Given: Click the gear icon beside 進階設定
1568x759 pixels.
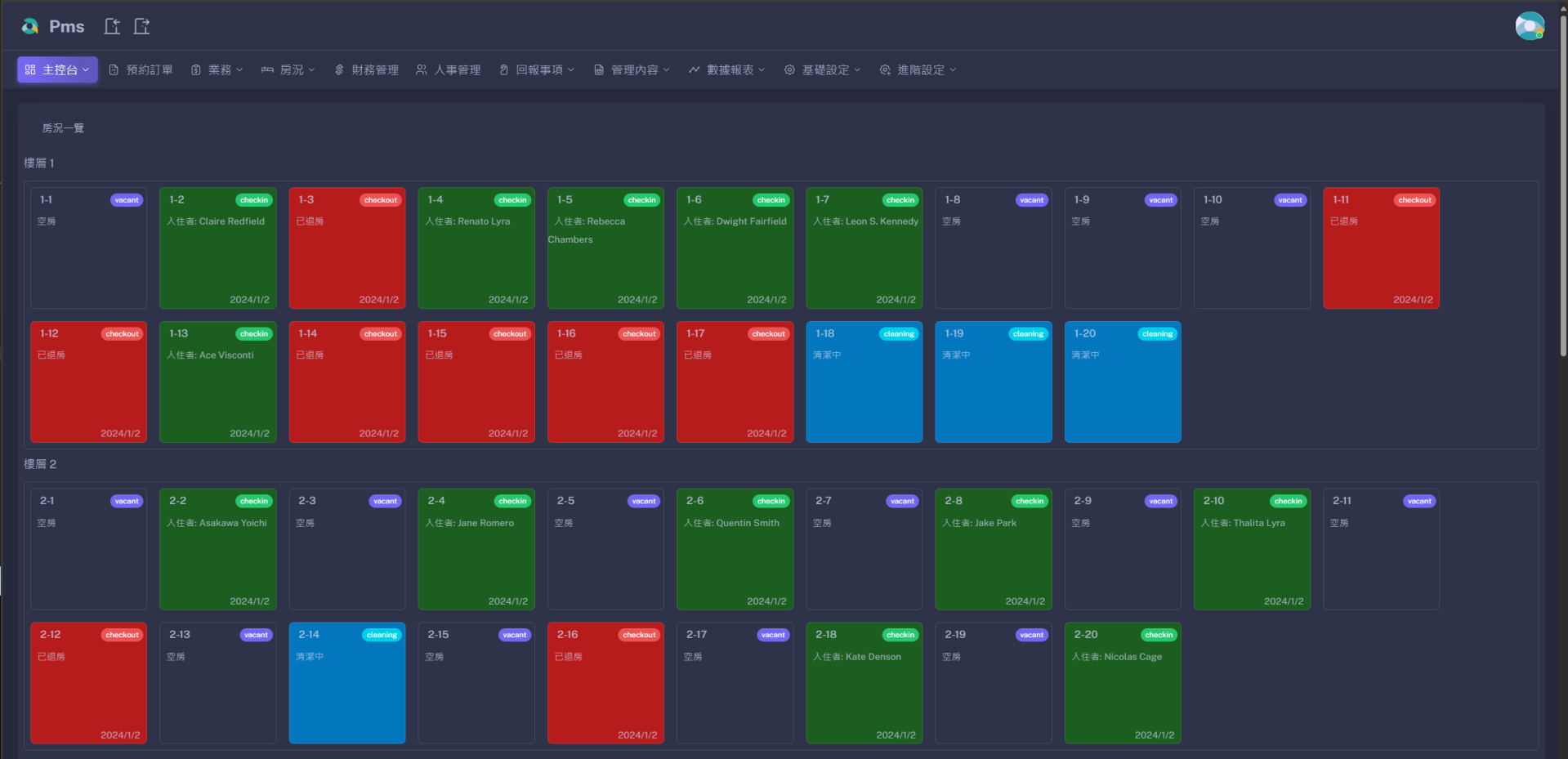Looking at the screenshot, I should coord(885,70).
